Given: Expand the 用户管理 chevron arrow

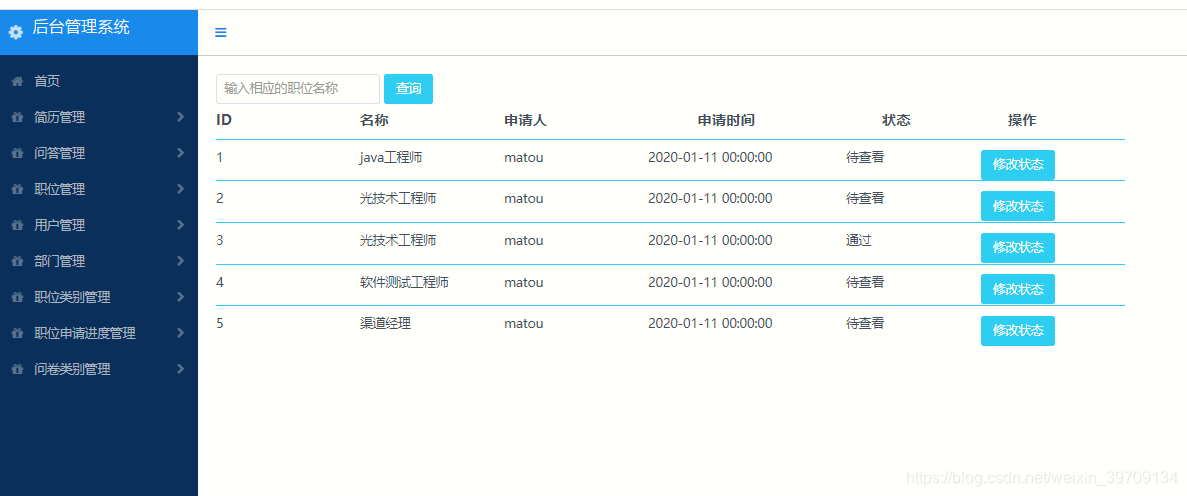Looking at the screenshot, I should 180,224.
